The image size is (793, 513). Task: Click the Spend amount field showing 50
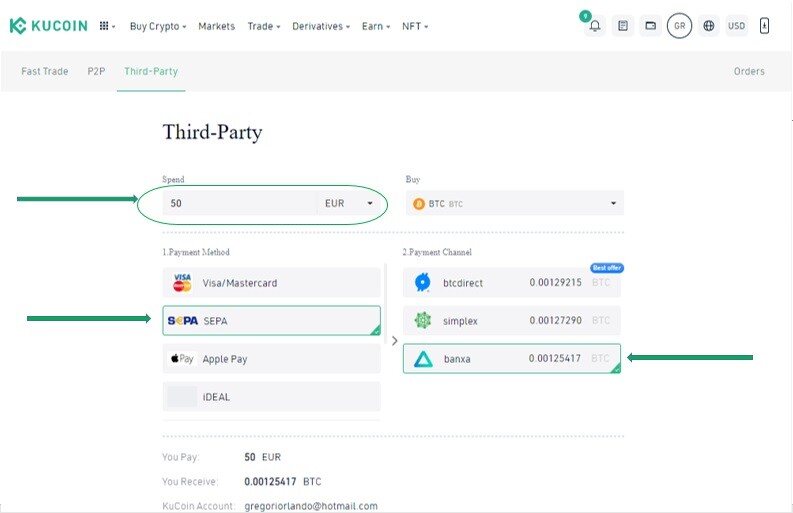(x=240, y=203)
